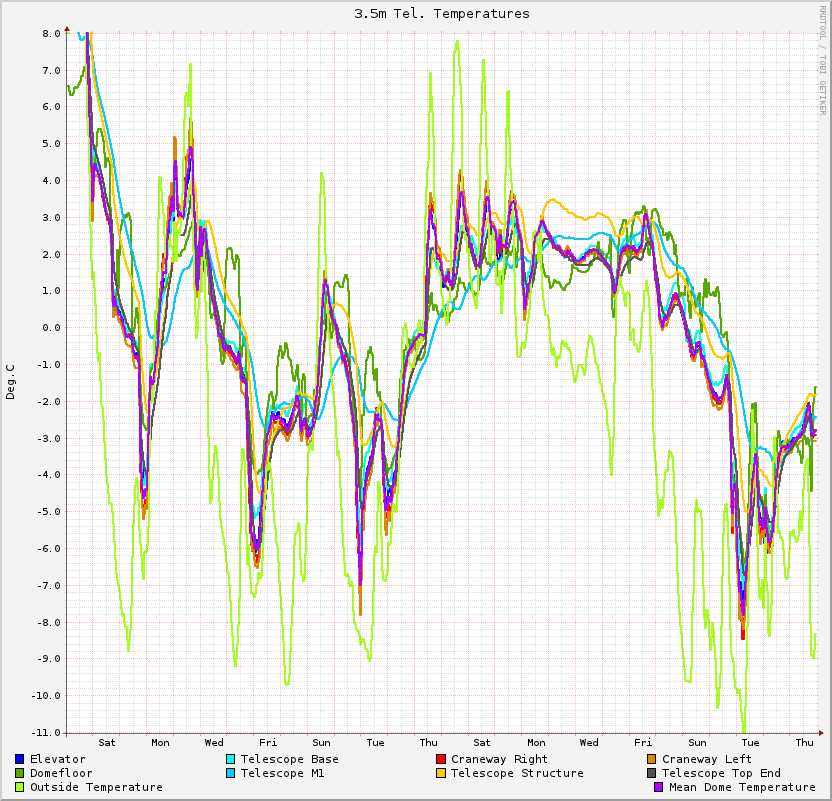Click the Deg.C vertical axis label

11,381
